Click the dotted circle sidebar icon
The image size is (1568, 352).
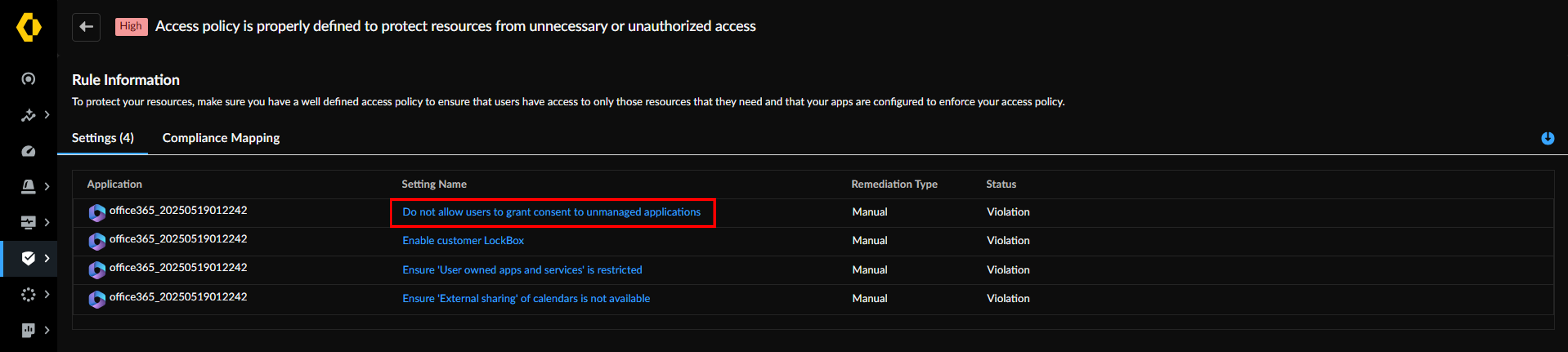(x=29, y=294)
